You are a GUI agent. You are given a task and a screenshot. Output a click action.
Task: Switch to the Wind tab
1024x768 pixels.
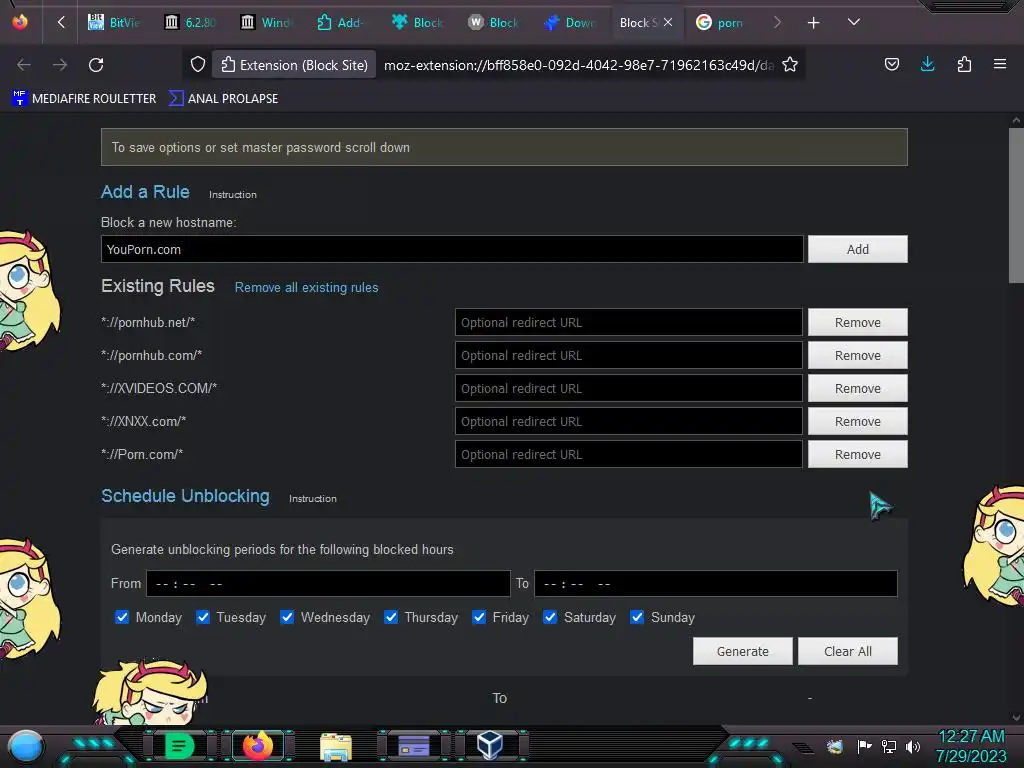pyautogui.click(x=266, y=22)
